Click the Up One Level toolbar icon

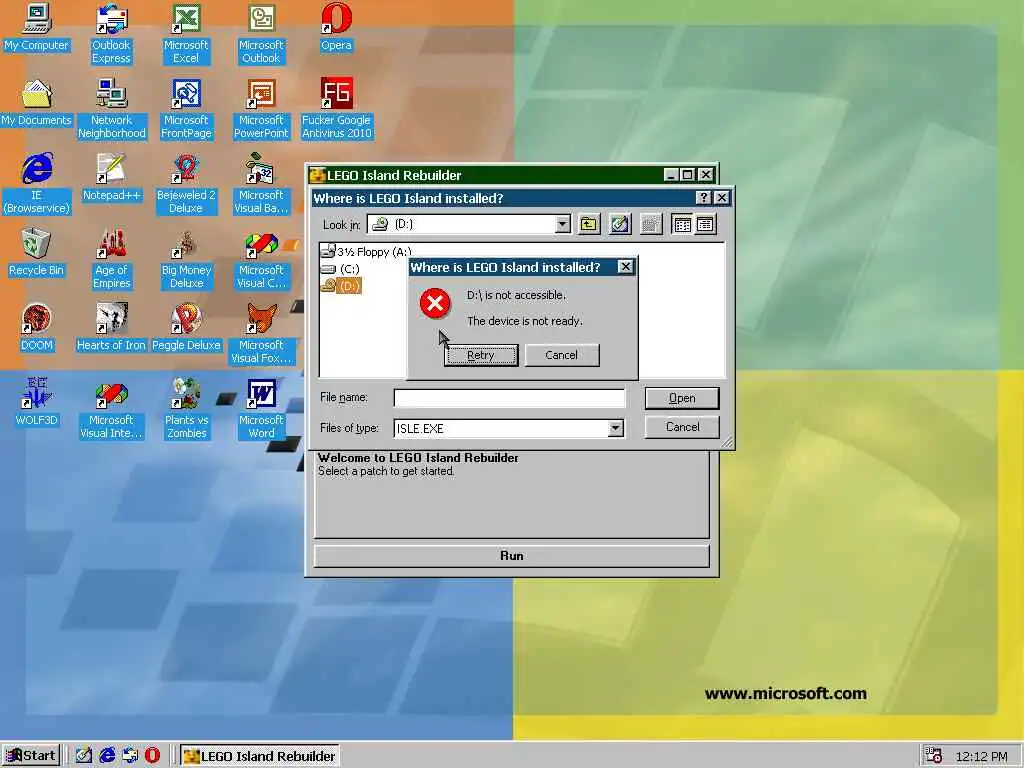589,225
